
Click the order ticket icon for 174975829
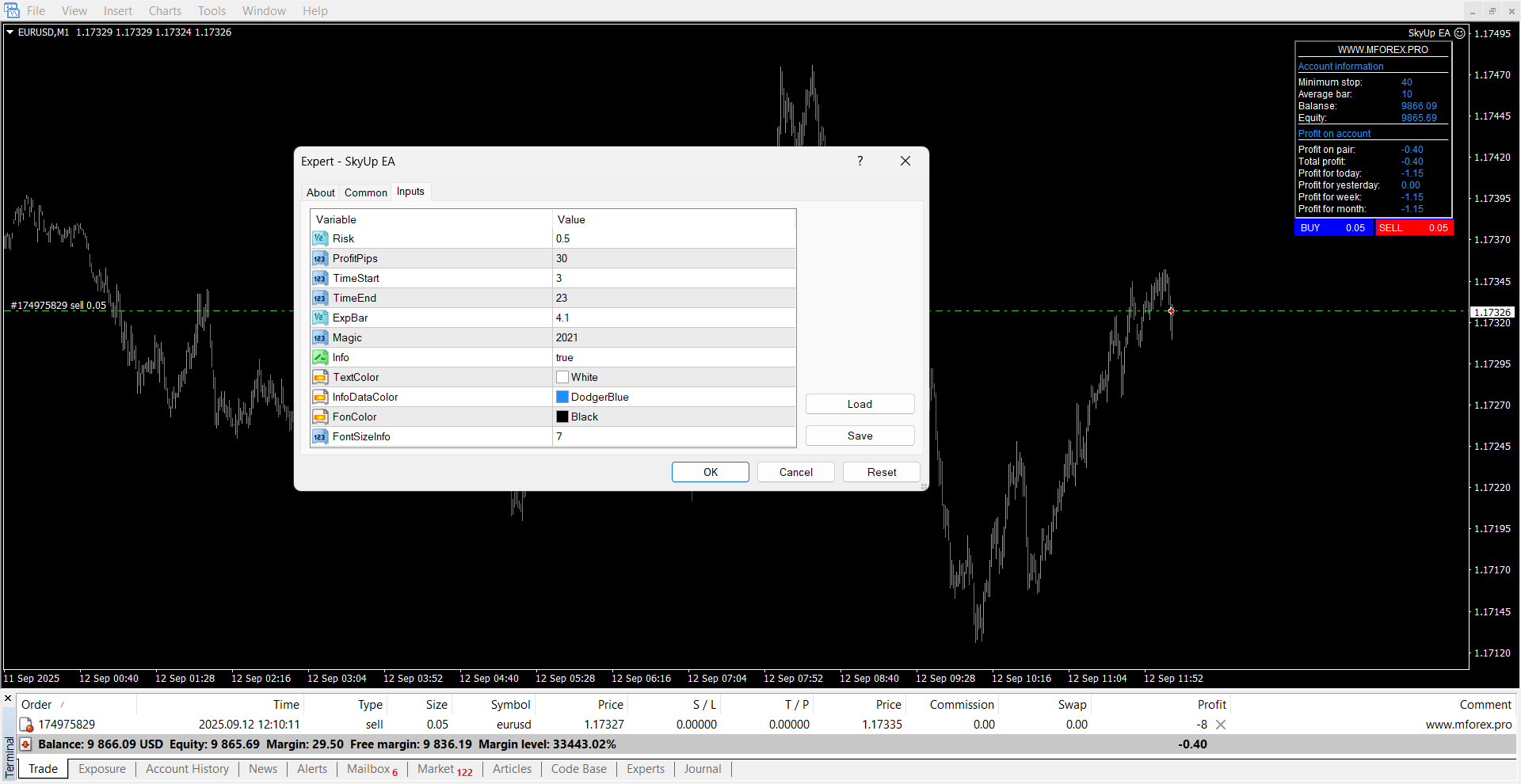(x=26, y=725)
